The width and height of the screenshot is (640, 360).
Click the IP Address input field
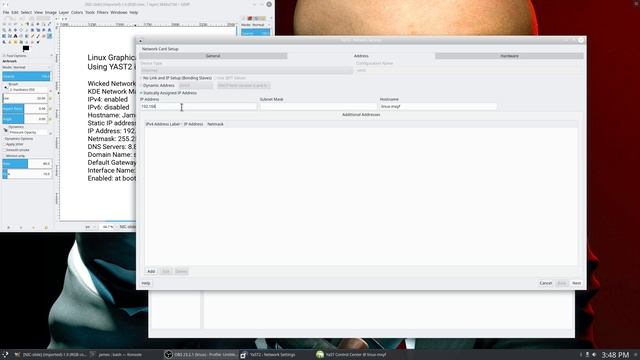tap(198, 107)
